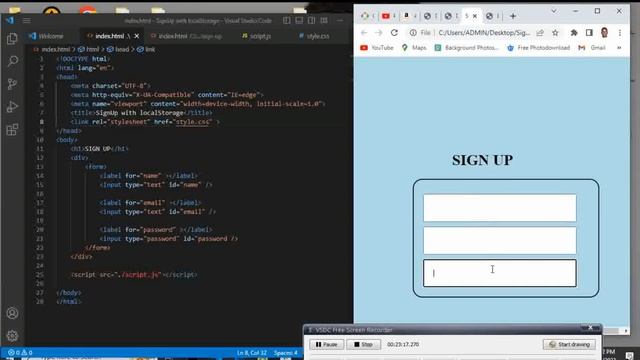Toggle the primary side bar layout icon

(x=287, y=20)
